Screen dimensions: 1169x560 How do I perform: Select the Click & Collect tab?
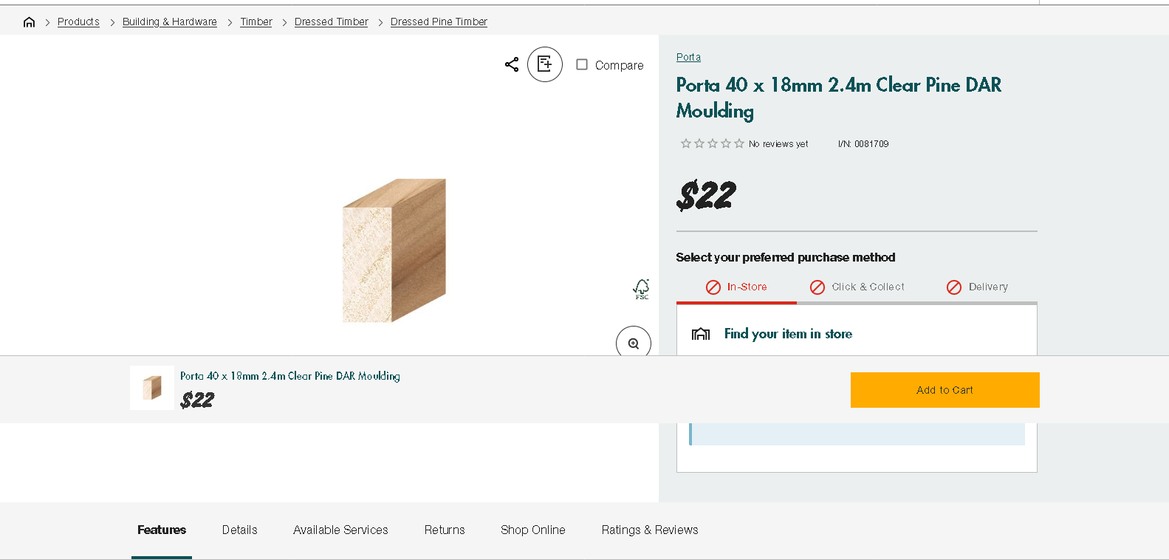857,287
